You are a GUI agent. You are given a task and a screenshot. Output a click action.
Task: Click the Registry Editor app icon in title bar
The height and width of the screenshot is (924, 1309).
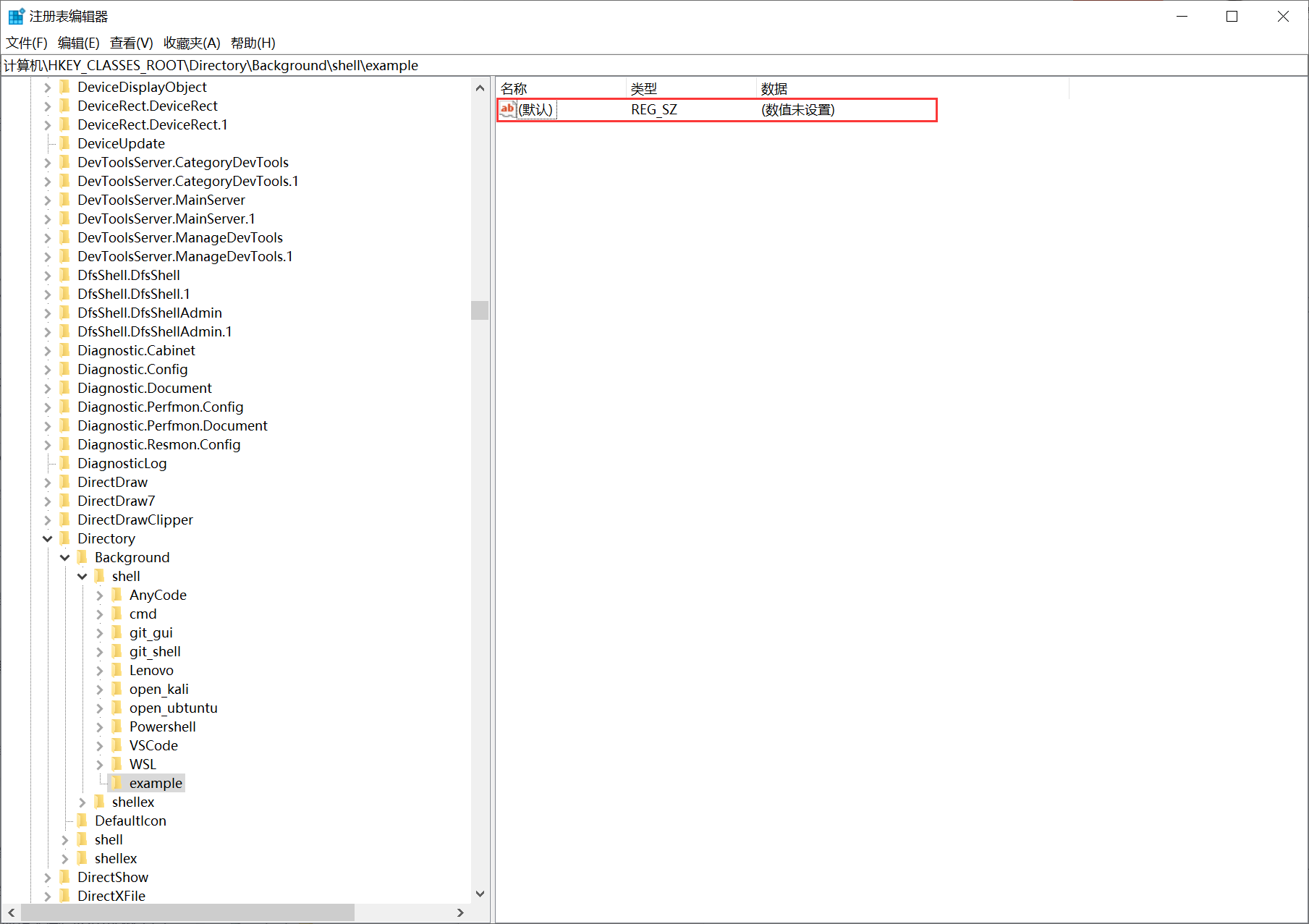[x=16, y=16]
